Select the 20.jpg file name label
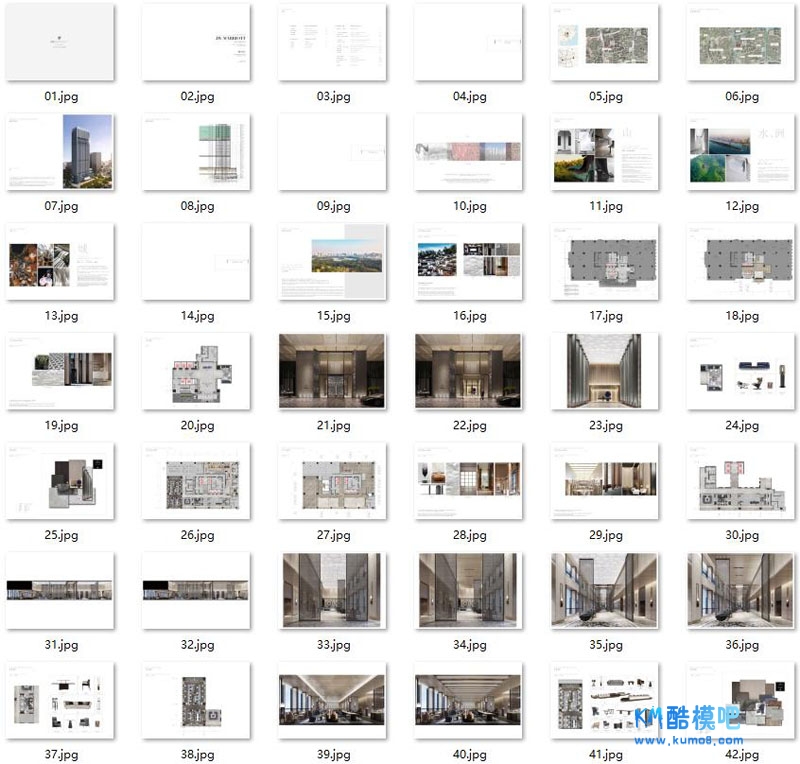This screenshot has width=800, height=764. (197, 425)
